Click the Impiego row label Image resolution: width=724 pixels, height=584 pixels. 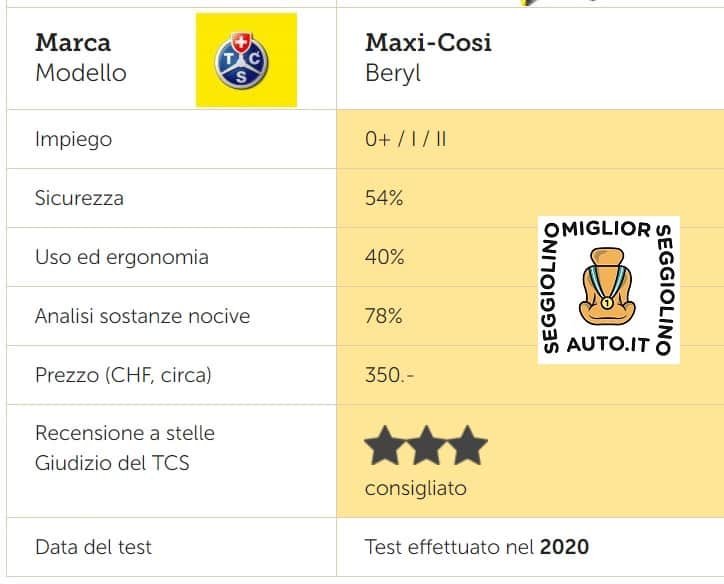(x=73, y=139)
